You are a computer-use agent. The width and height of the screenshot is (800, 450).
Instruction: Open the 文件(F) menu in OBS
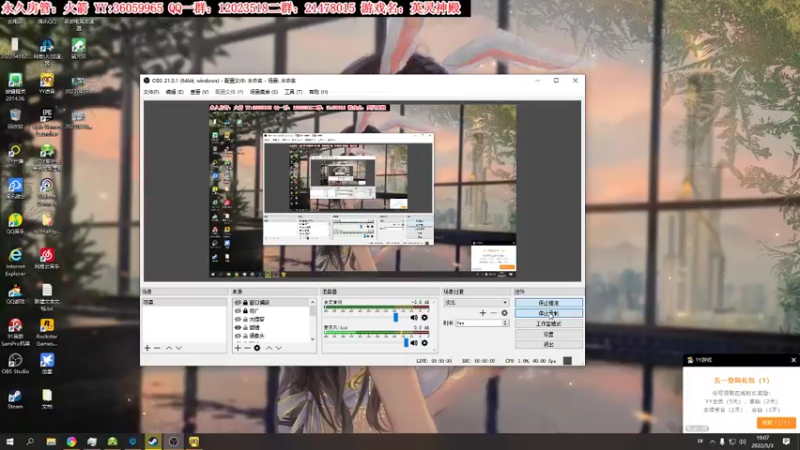(151, 92)
